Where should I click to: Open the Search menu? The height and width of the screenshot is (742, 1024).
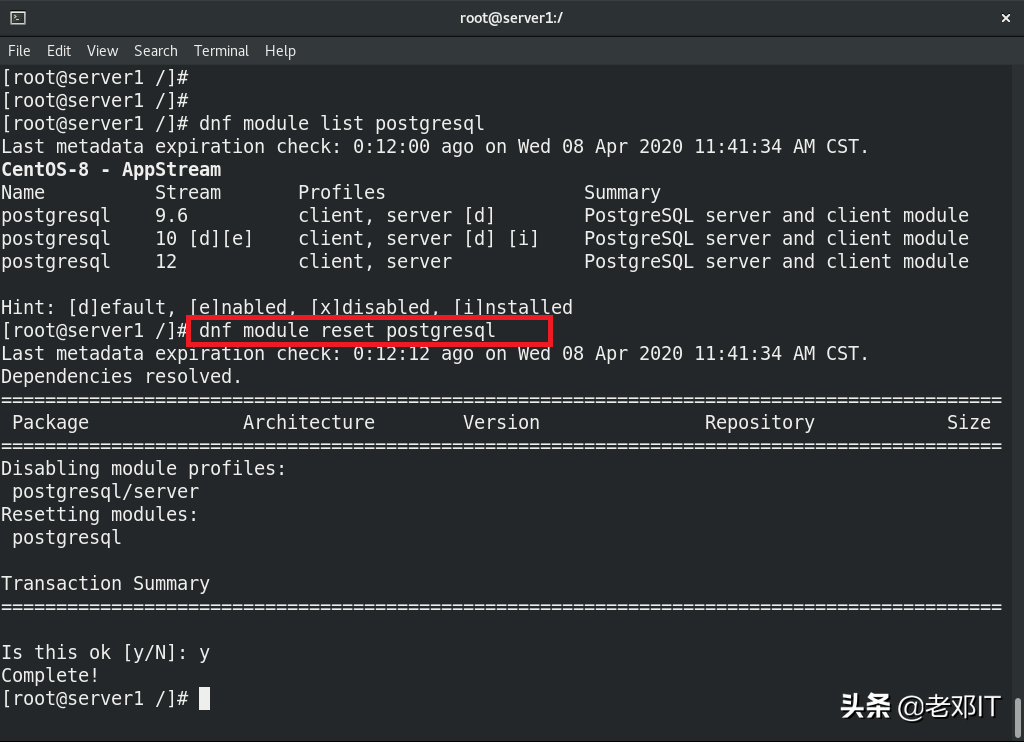(x=155, y=51)
